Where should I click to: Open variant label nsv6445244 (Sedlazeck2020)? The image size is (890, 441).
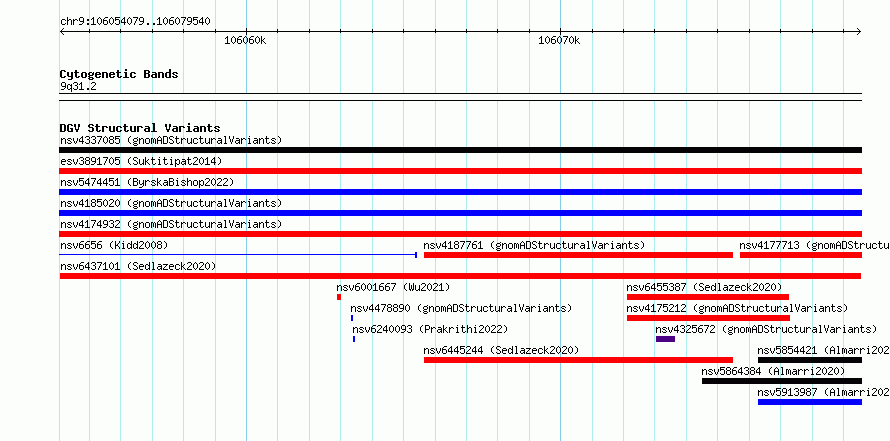pyautogui.click(x=501, y=350)
